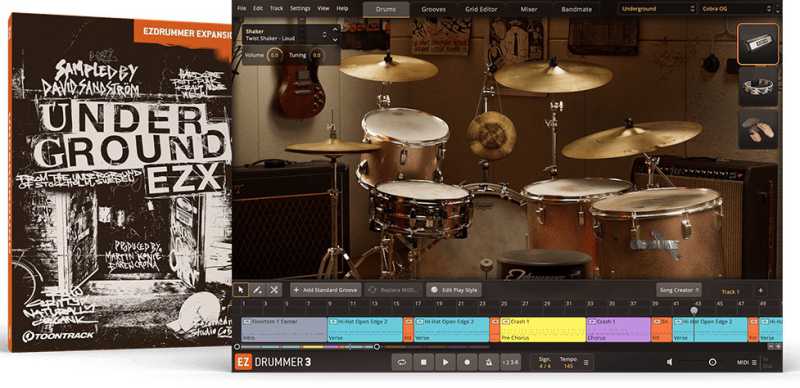Select the hand claps percussion thumbnail
The image size is (800, 388).
(758, 129)
